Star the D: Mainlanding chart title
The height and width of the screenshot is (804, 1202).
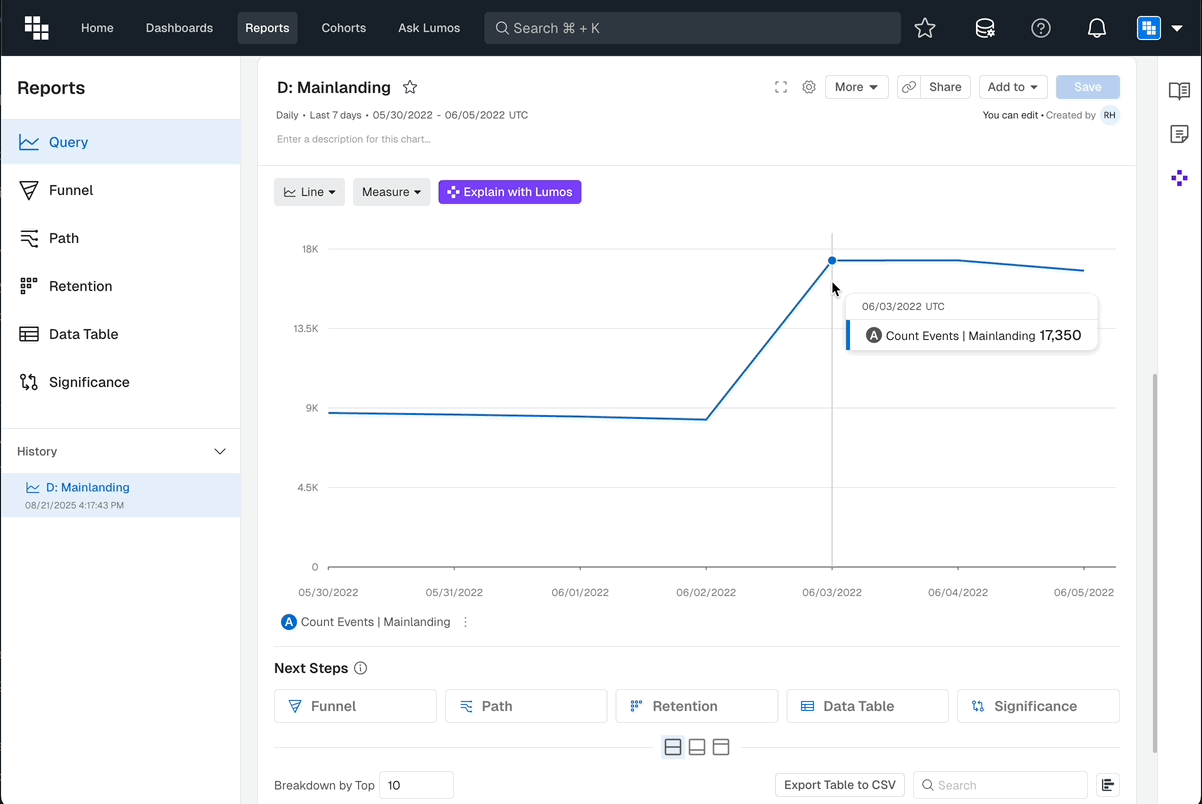(x=410, y=87)
